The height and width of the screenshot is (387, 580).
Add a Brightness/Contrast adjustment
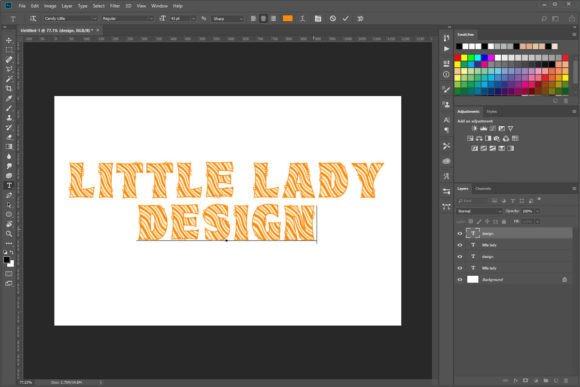click(x=474, y=128)
